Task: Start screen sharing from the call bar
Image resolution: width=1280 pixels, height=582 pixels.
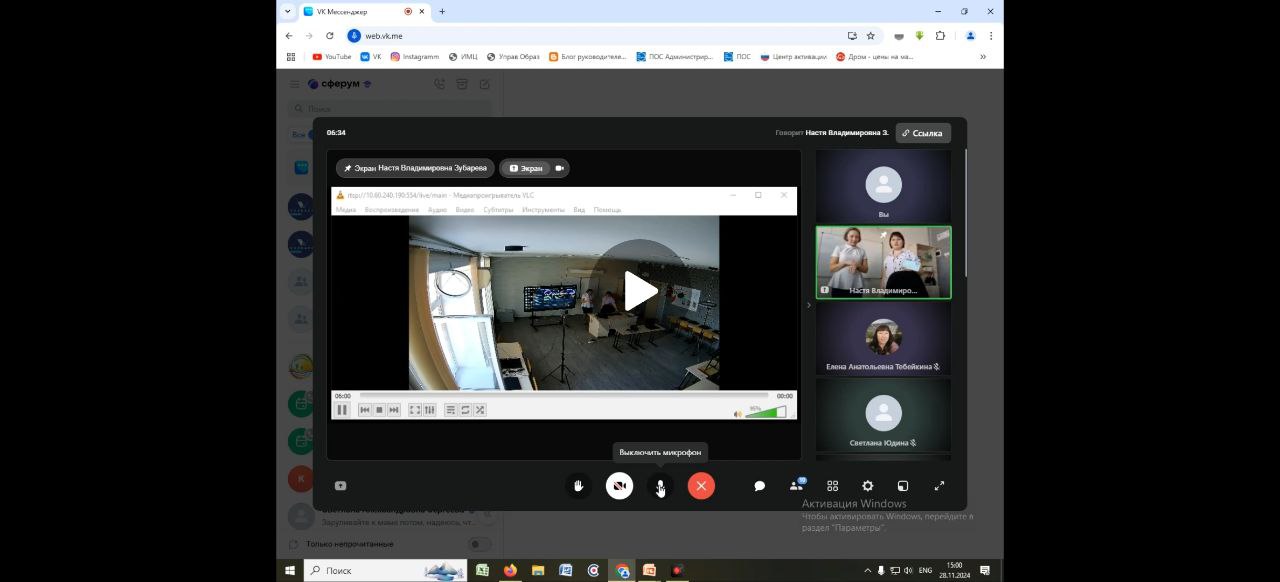Action: coord(340,486)
